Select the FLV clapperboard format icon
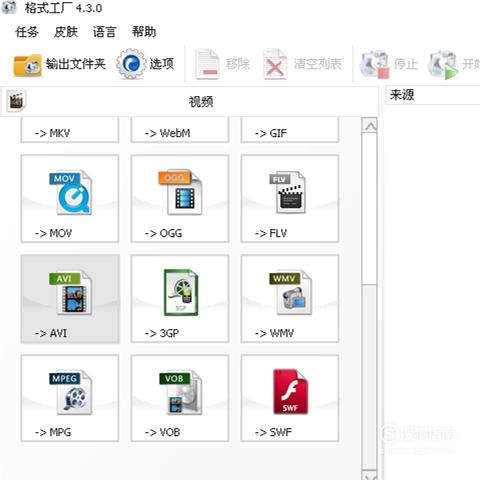The width and height of the screenshot is (480, 480). pos(287,193)
